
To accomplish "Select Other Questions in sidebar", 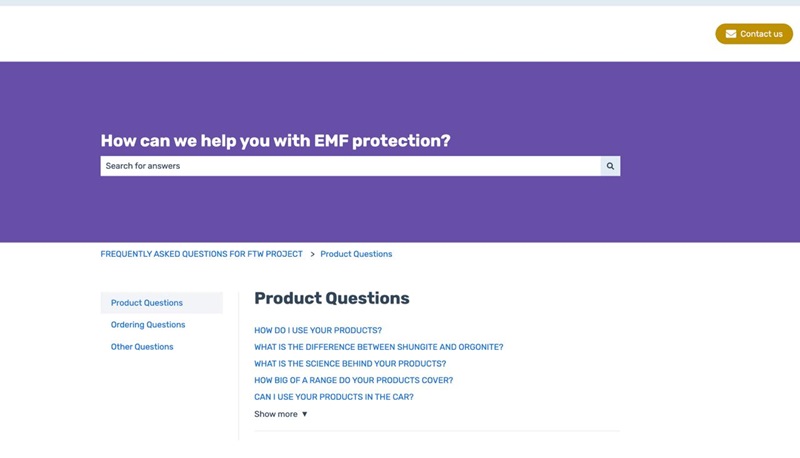I will pyautogui.click(x=142, y=347).
